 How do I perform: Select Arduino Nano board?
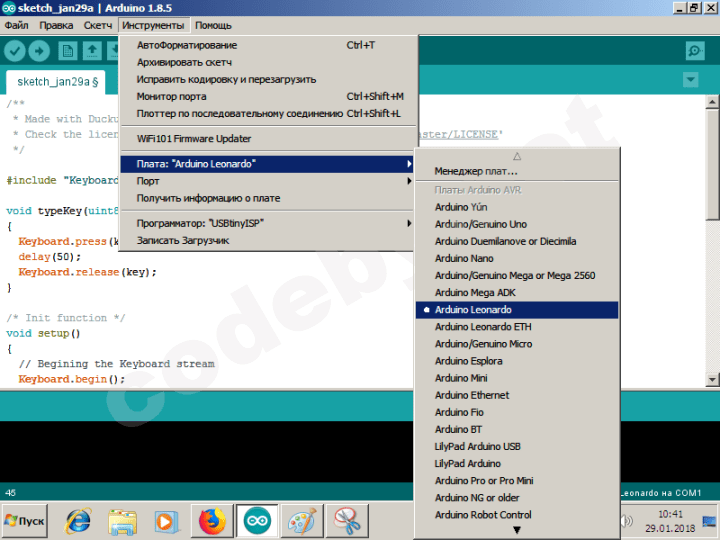point(517,258)
